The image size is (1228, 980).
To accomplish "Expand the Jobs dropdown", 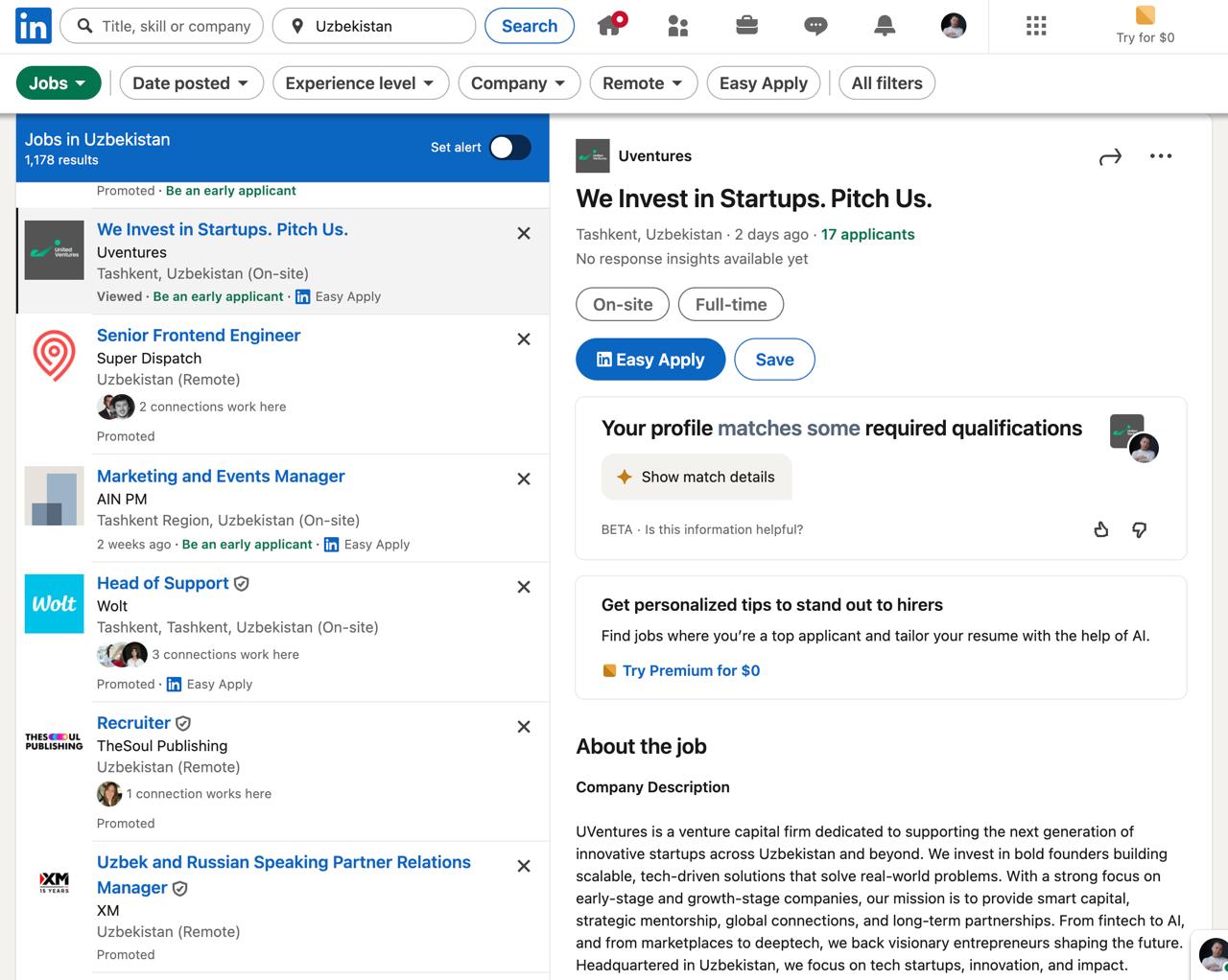I will pyautogui.click(x=59, y=83).
